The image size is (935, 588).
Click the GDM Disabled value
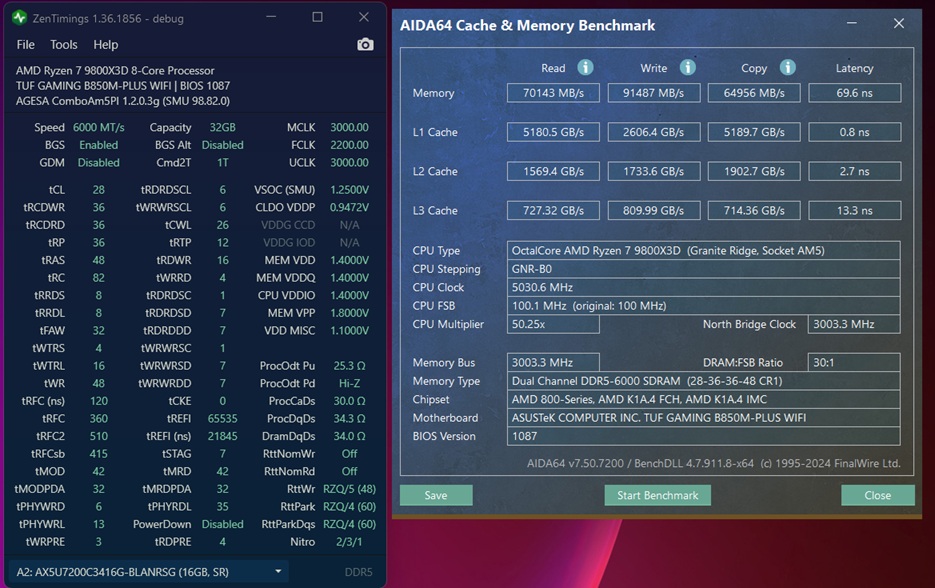point(98,163)
